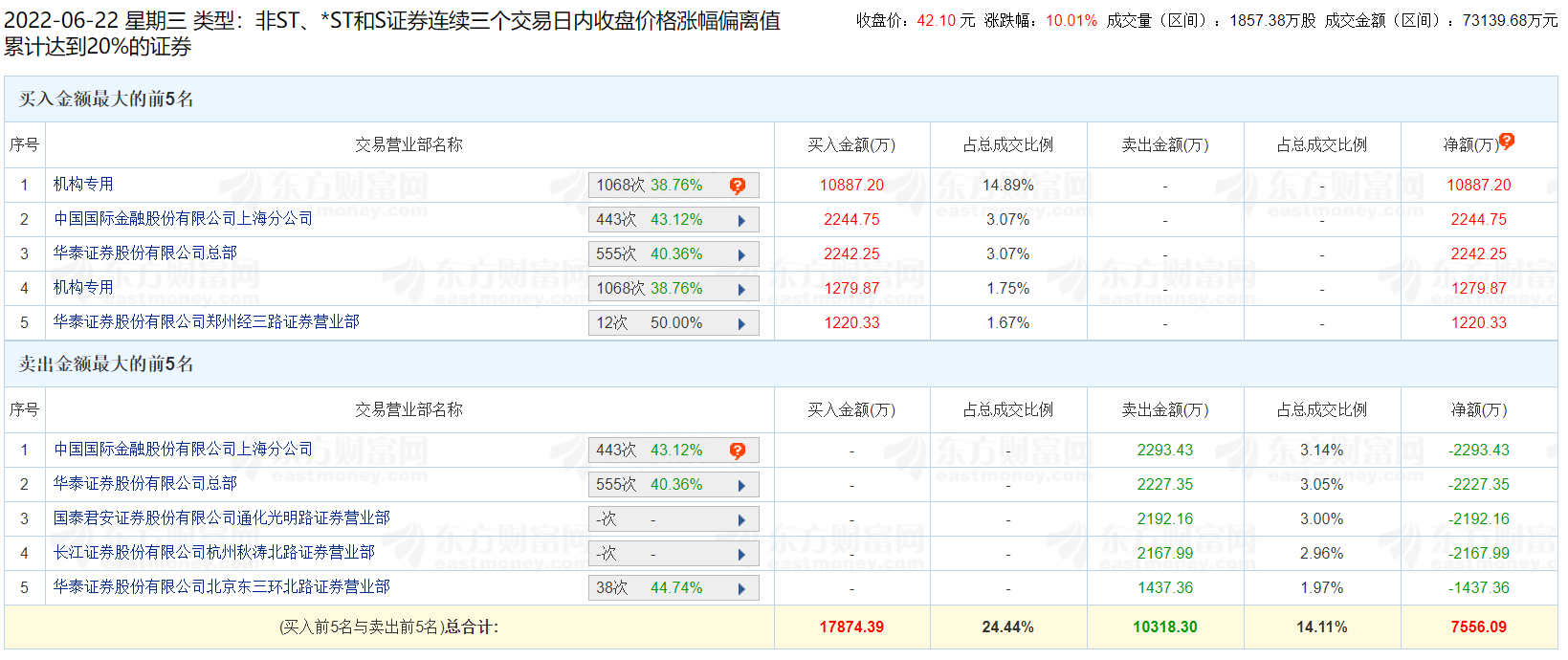Open 华泰证券郑州经三路证券营业部 link
The width and height of the screenshot is (1568, 660).
(x=207, y=322)
